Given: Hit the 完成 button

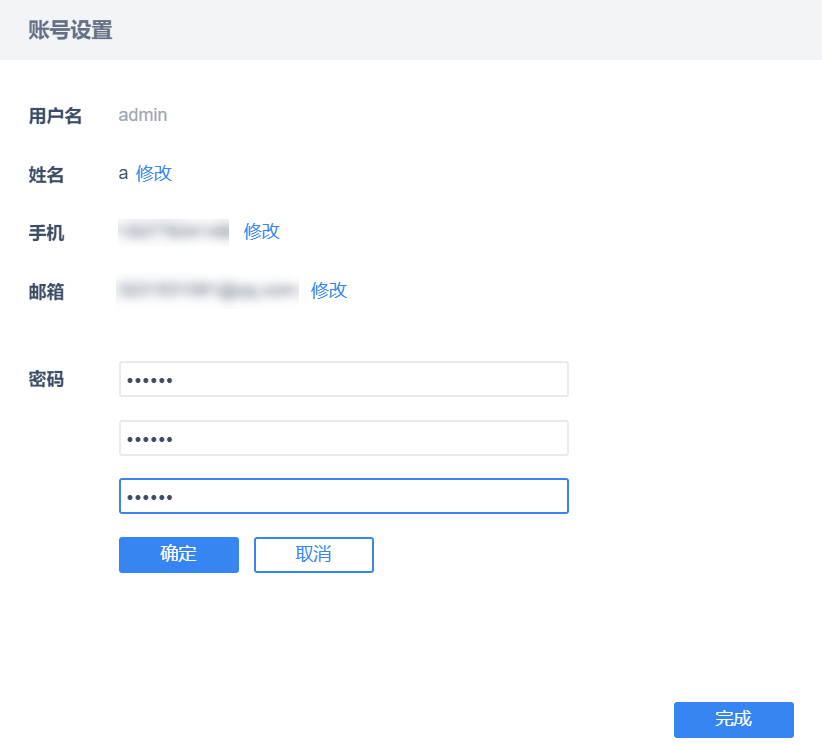Looking at the screenshot, I should coord(733,719).
